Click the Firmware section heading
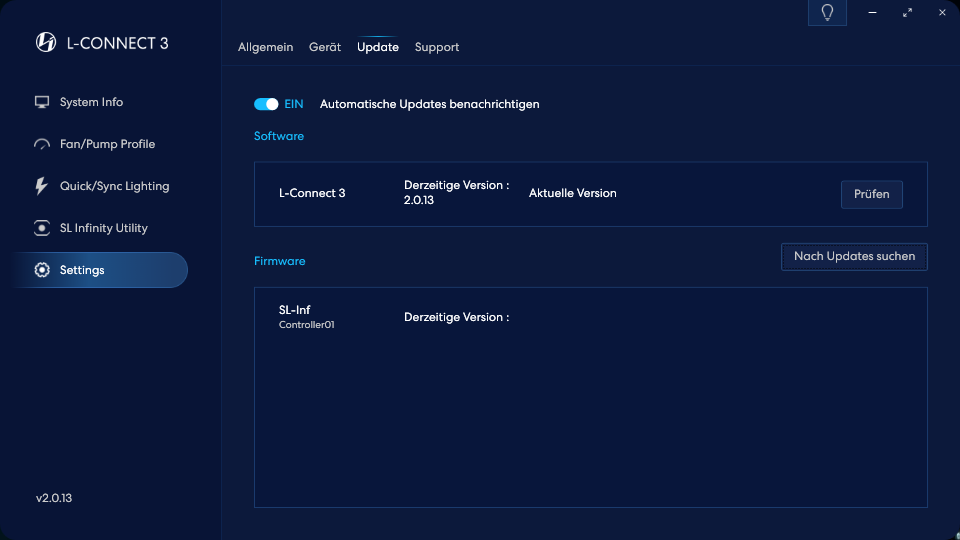960x540 pixels. [279, 261]
